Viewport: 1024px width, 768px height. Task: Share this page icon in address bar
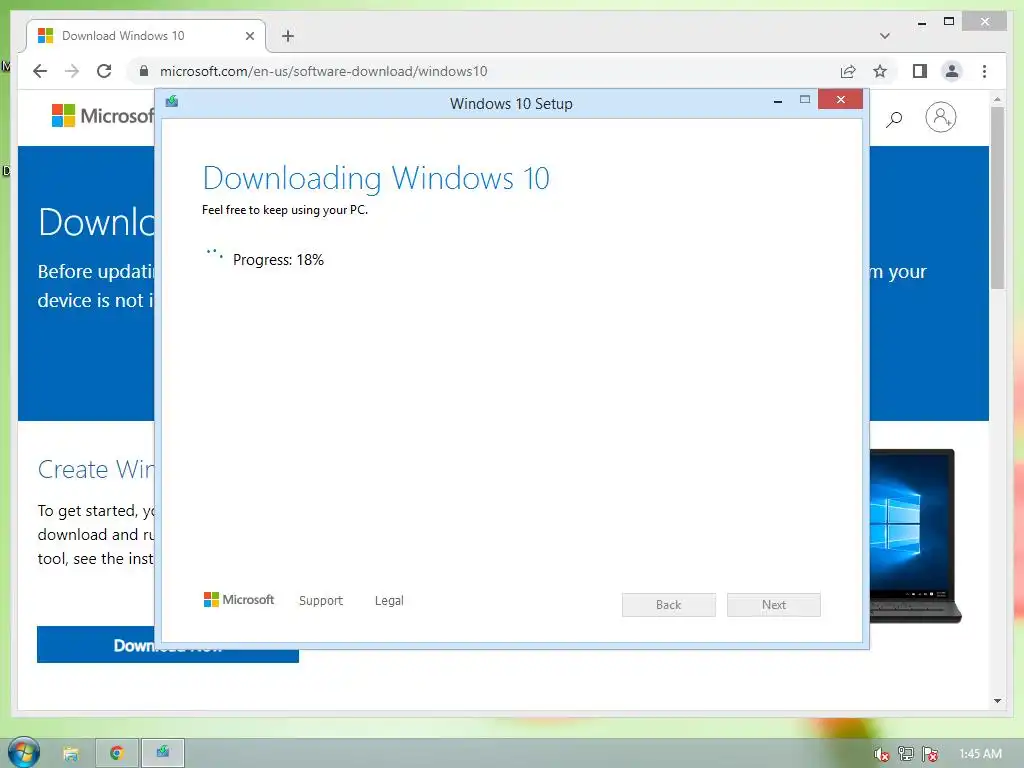848,71
